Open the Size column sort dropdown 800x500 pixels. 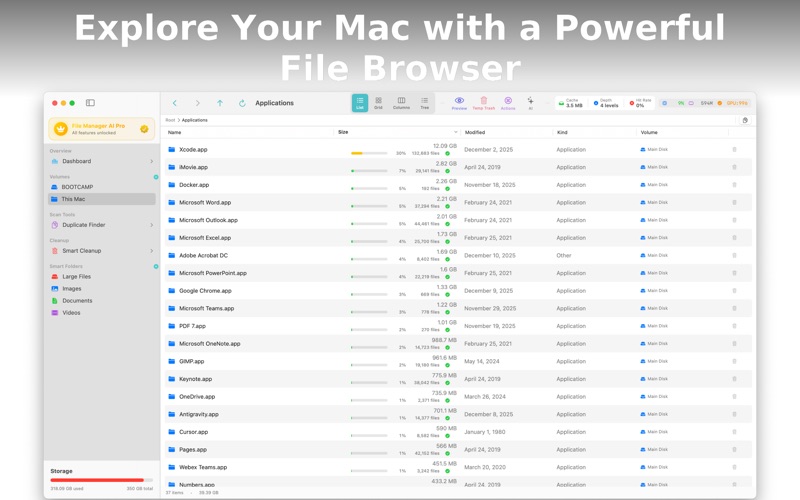pyautogui.click(x=456, y=132)
